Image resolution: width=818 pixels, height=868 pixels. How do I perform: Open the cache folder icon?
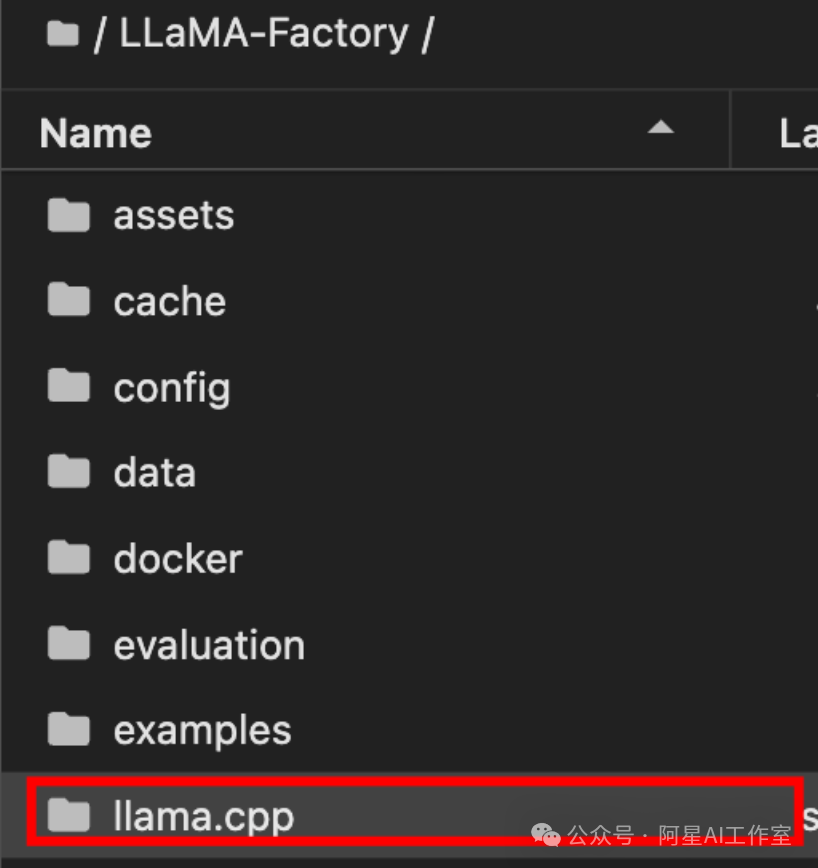point(69,301)
